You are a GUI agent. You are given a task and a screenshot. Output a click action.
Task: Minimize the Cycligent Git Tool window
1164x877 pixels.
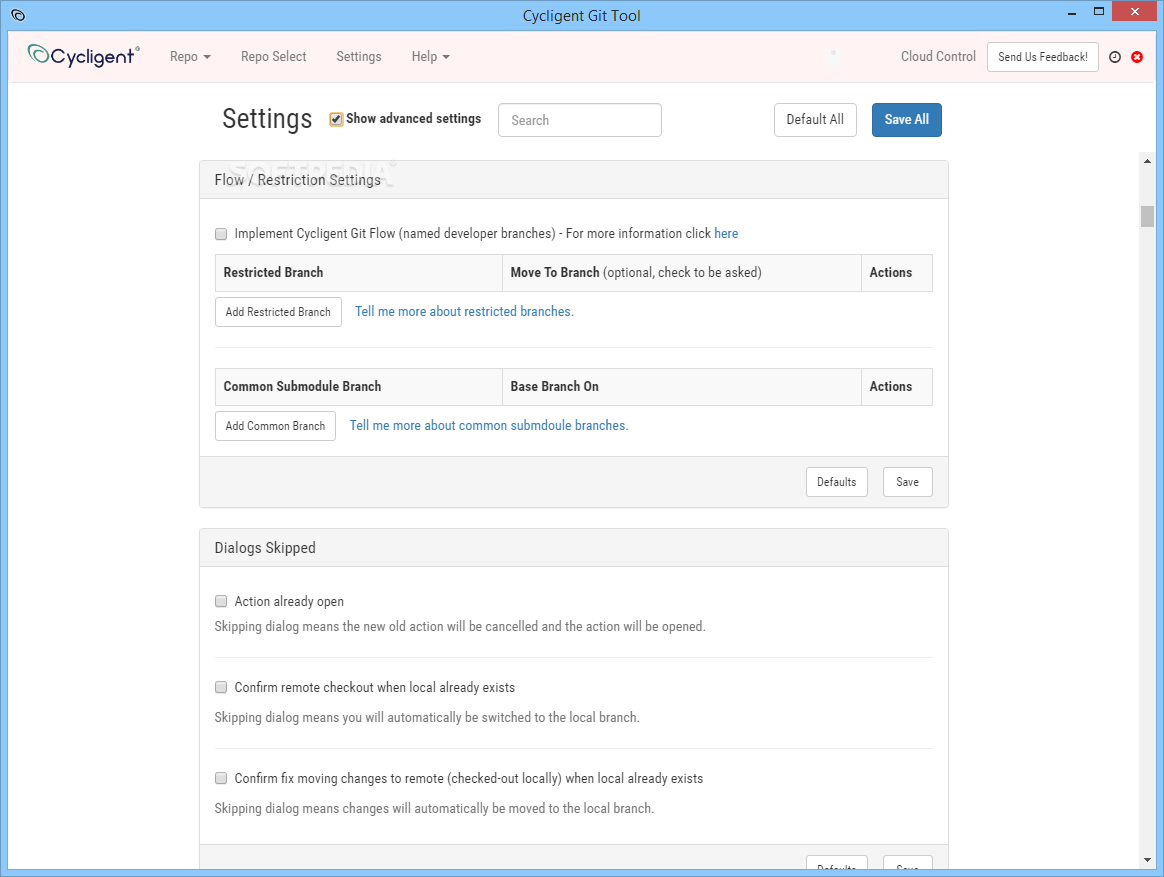1072,13
